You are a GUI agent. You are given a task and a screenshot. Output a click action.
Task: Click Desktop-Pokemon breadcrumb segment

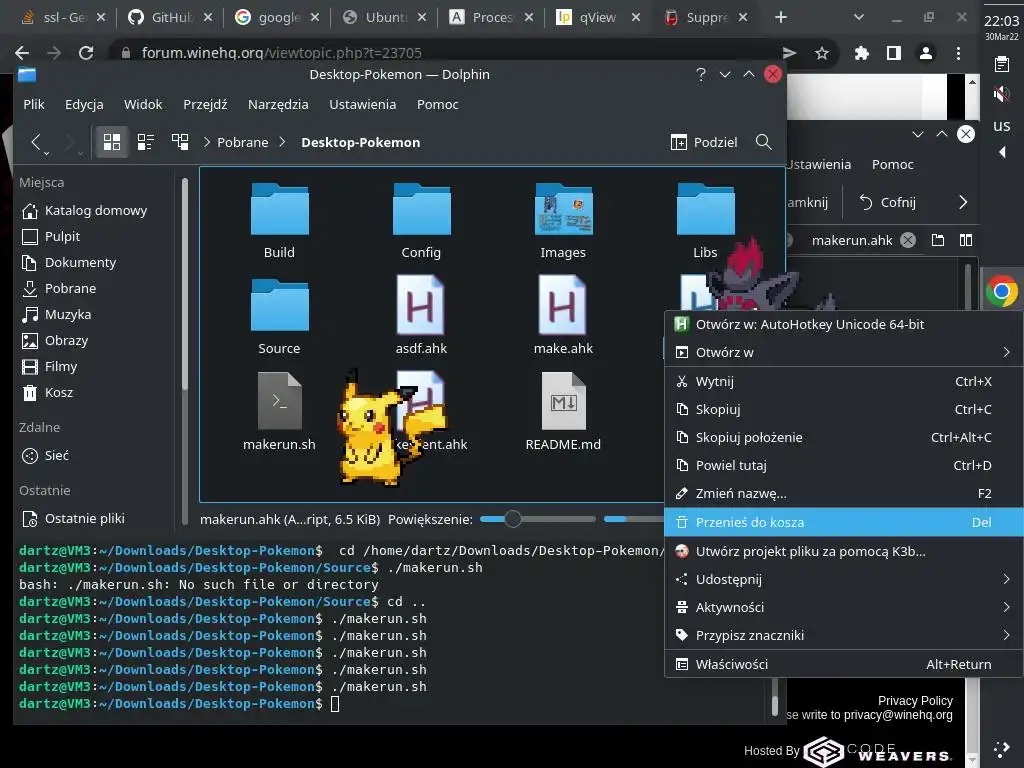click(x=360, y=142)
